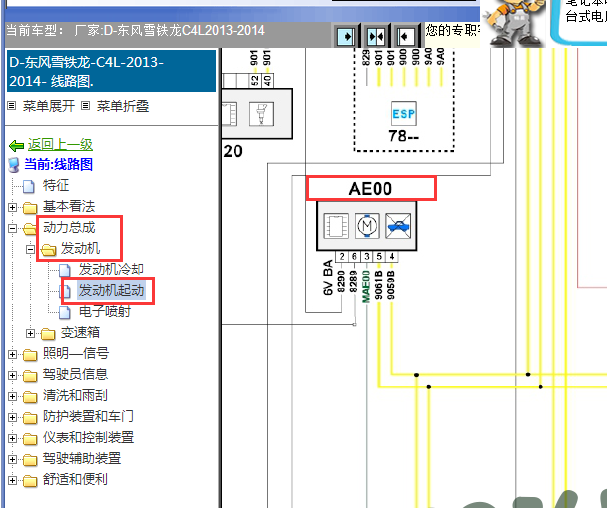Screen dimensions: 607x508
Task: Click the injector icon in component 20
Action: 261,113
